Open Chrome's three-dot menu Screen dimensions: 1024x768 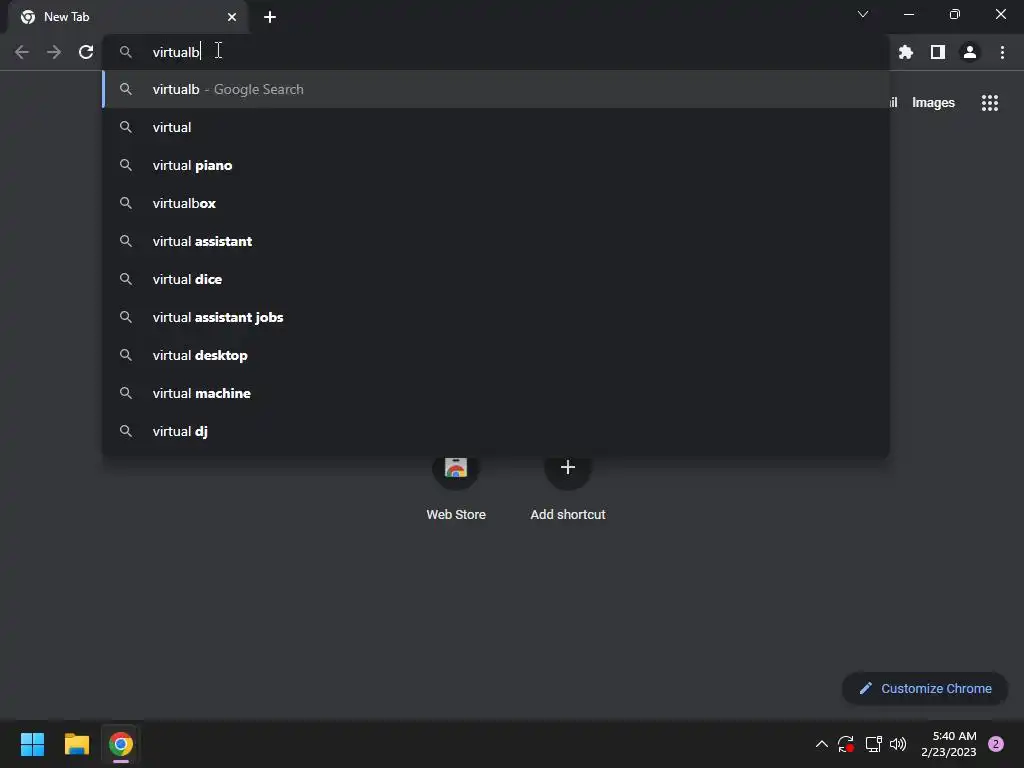(x=1002, y=52)
